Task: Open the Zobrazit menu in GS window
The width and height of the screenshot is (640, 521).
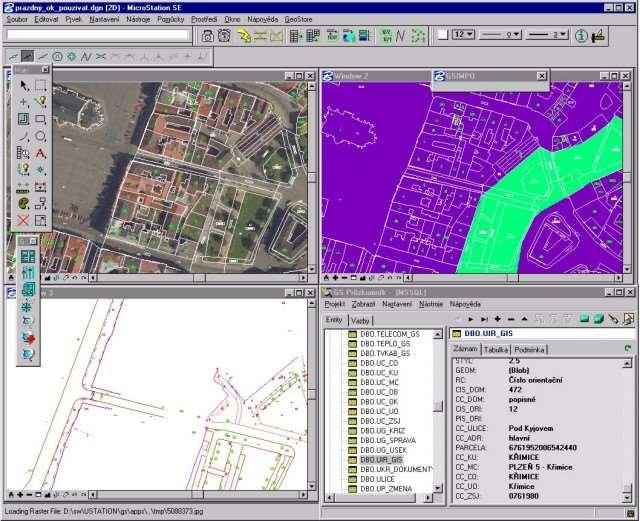Action: [363, 304]
